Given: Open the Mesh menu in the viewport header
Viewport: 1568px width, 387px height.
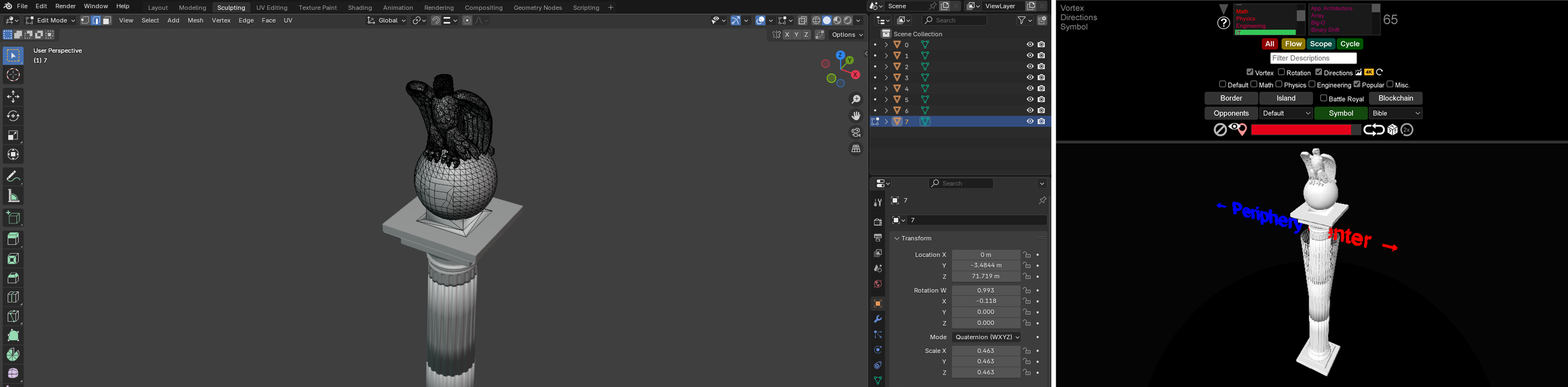Looking at the screenshot, I should click(195, 21).
